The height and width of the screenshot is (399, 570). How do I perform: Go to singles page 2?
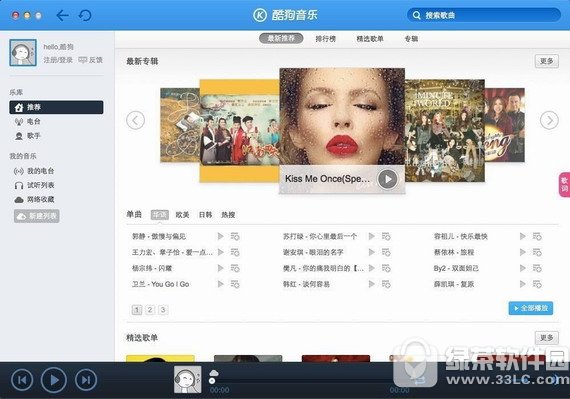[150, 310]
